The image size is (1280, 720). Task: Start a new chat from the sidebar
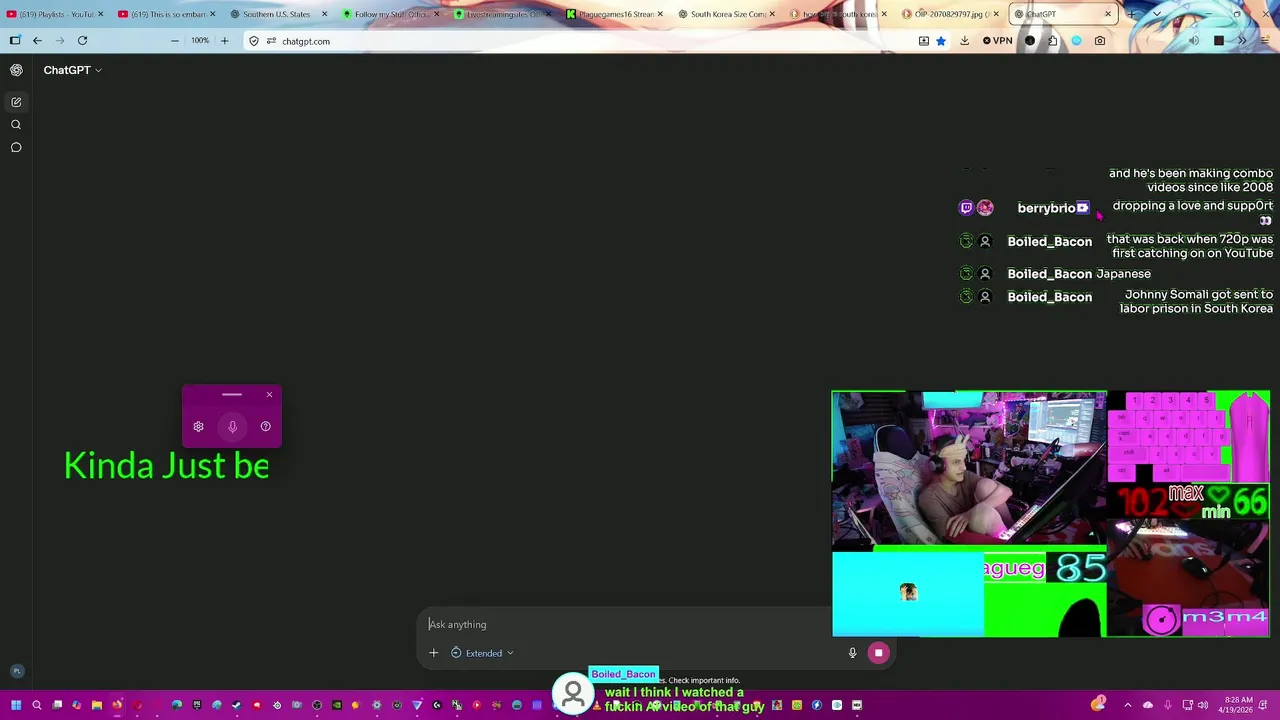click(16, 102)
